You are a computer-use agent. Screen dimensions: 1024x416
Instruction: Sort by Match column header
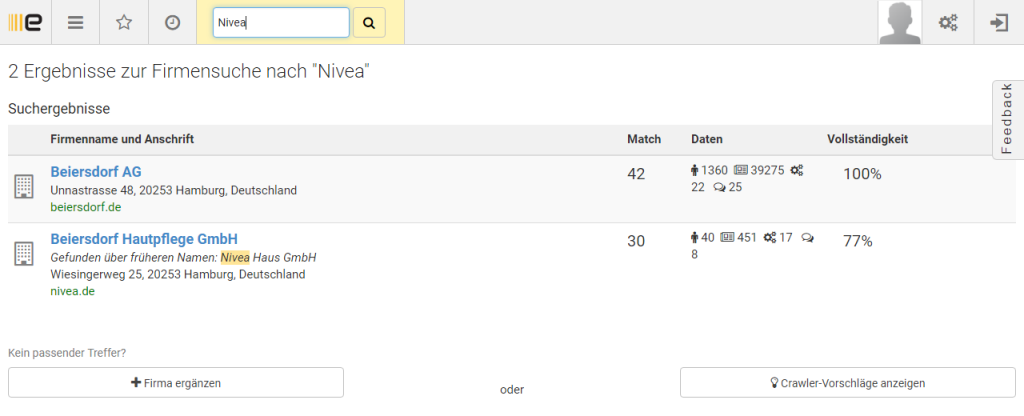(643, 139)
